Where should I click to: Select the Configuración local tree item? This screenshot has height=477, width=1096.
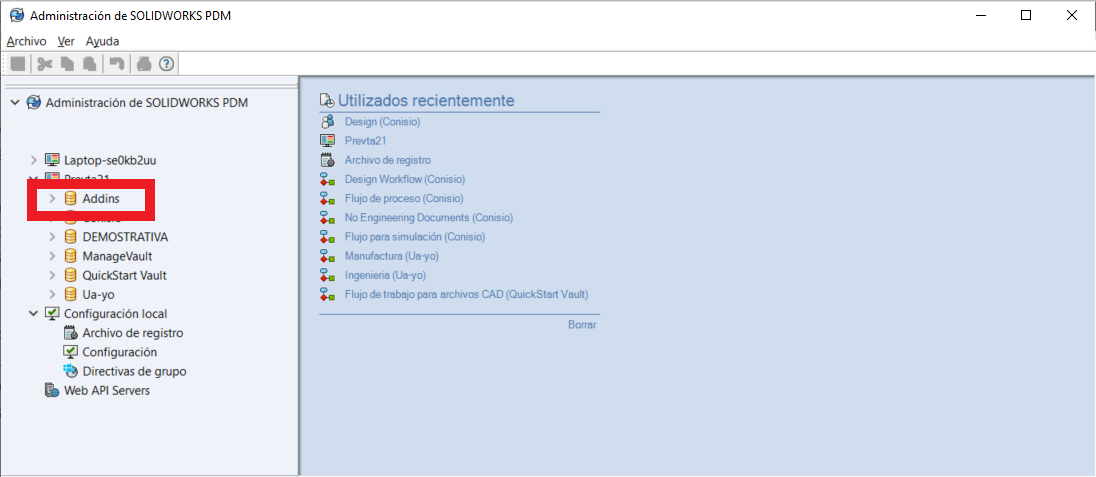(x=115, y=314)
